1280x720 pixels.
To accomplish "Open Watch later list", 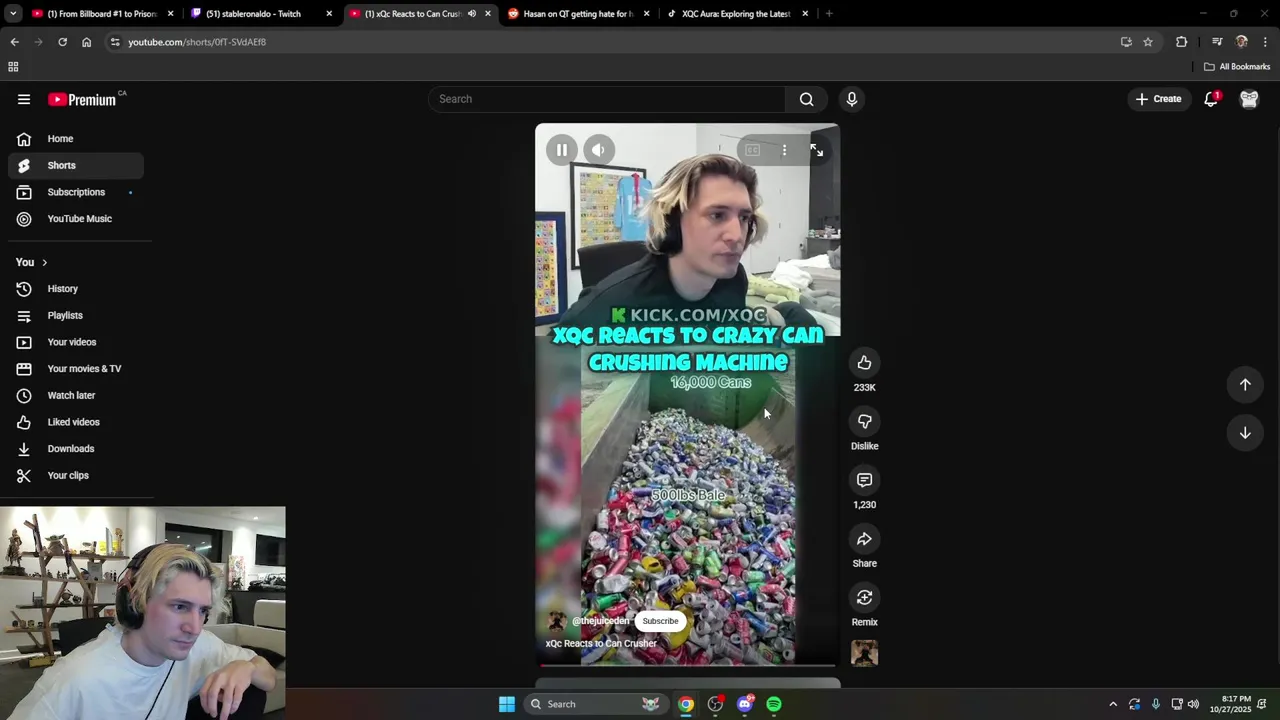I will pyautogui.click(x=76, y=395).
